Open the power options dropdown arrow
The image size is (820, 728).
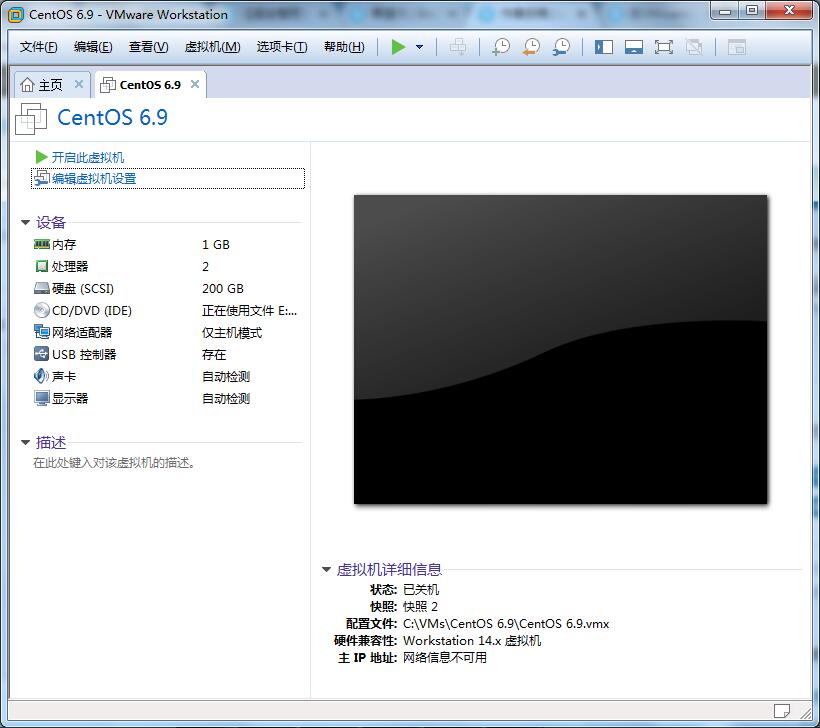pos(419,47)
